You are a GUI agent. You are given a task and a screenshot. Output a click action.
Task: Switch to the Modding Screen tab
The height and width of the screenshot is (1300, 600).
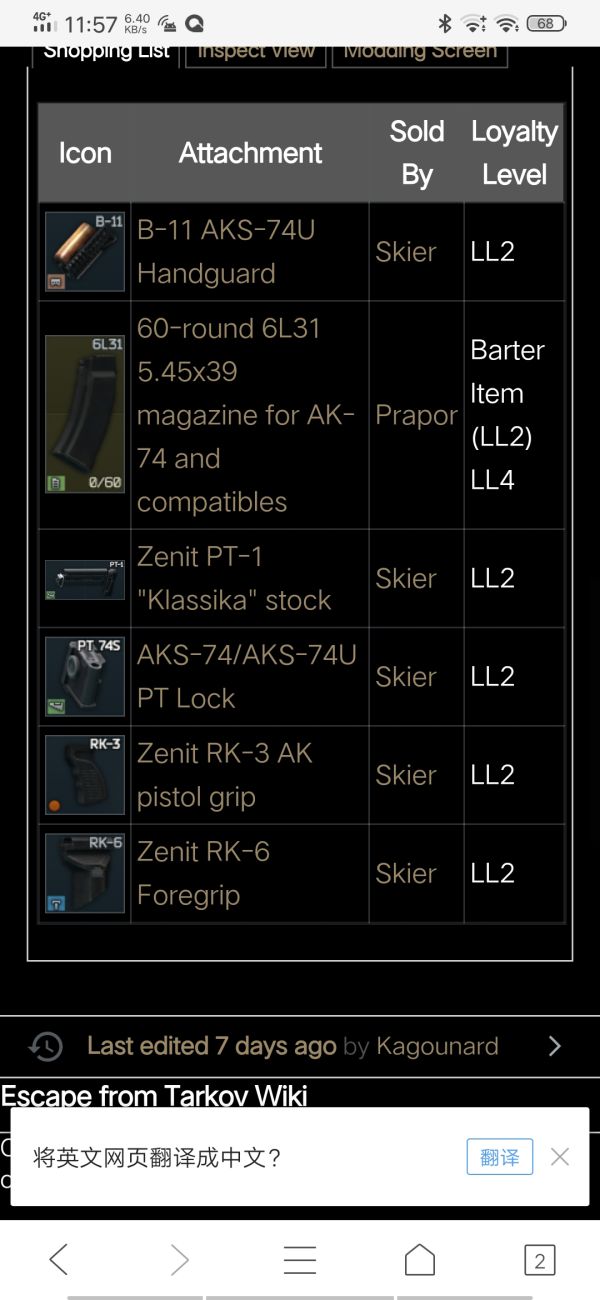pos(420,53)
